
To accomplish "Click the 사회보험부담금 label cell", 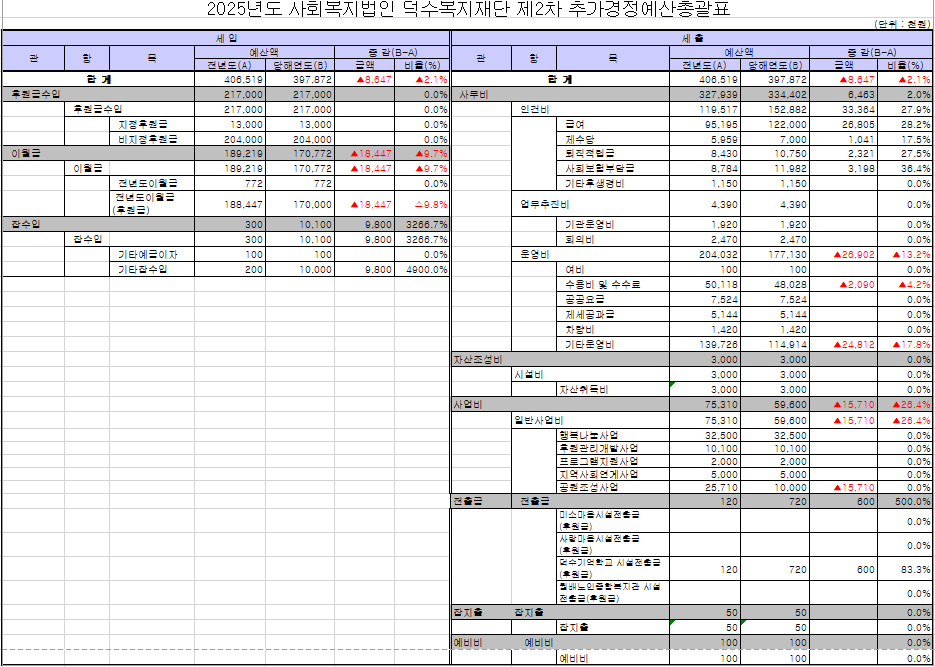I will click(x=596, y=169).
